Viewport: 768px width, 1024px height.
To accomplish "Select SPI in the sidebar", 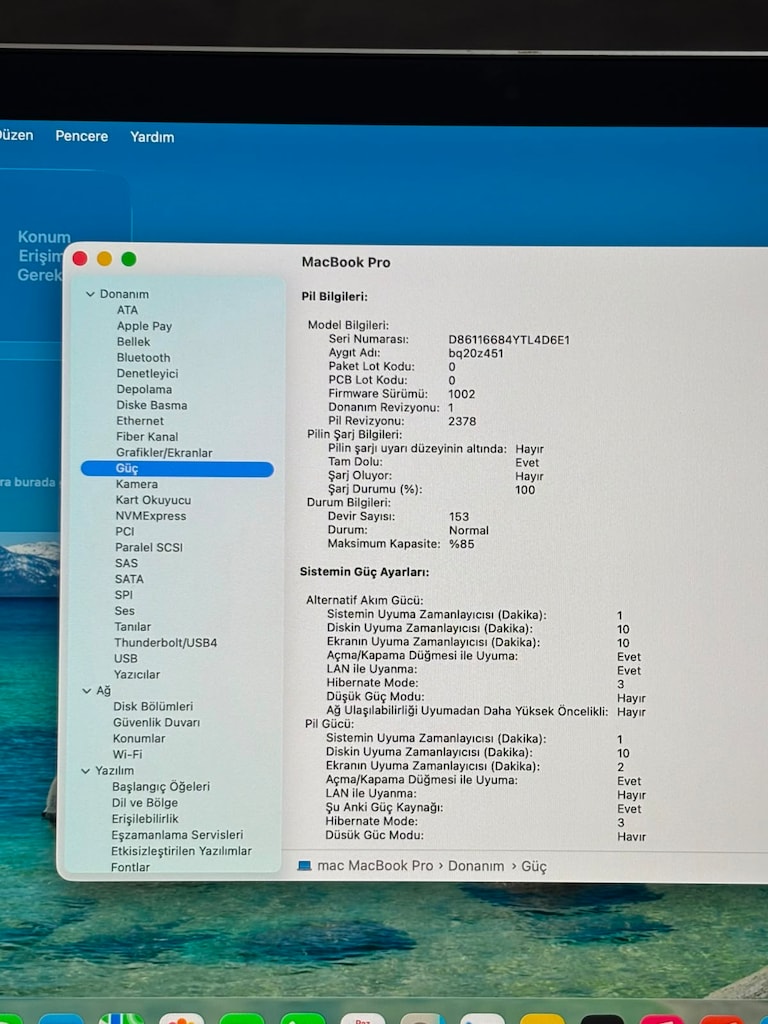I will pyautogui.click(x=123, y=595).
